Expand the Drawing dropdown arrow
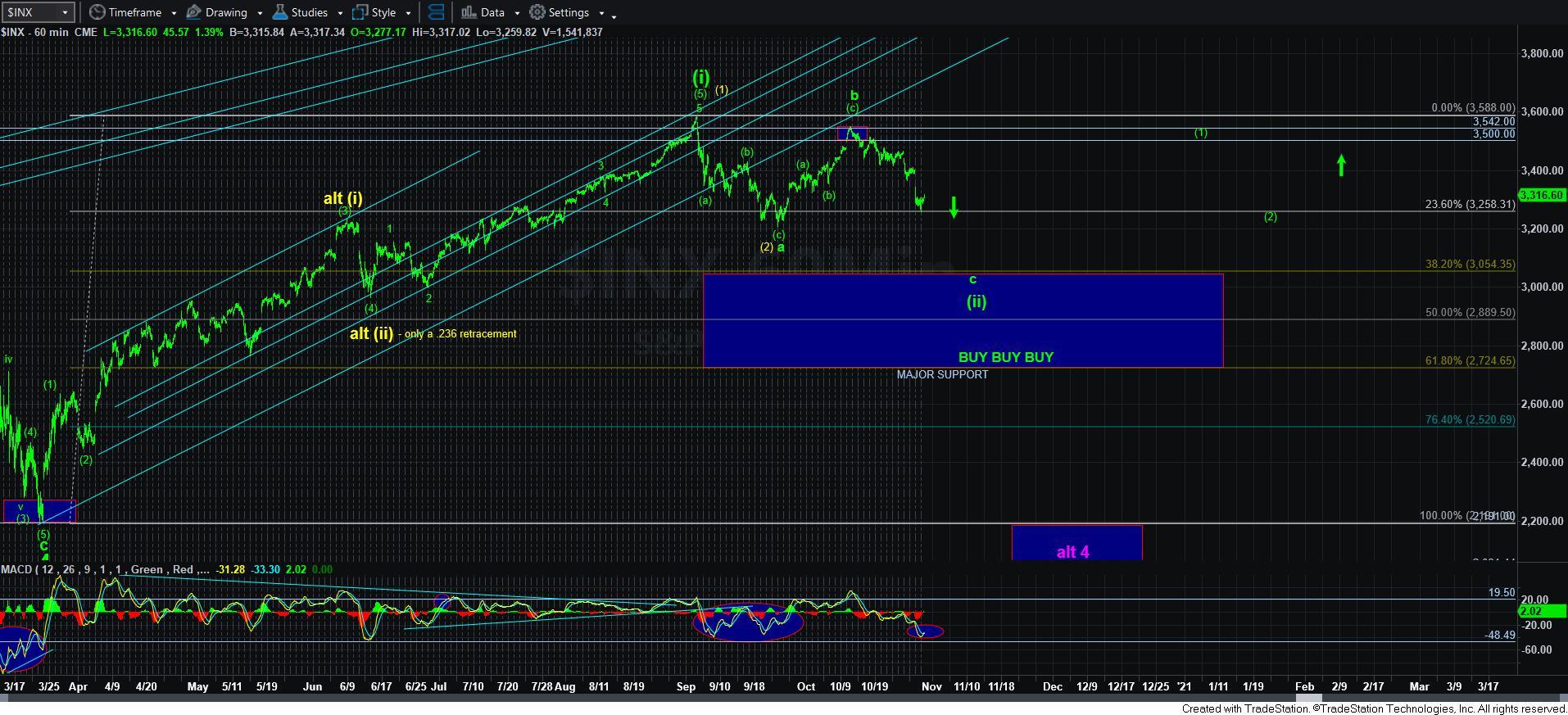This screenshot has height=715, width=1568. 260,13
